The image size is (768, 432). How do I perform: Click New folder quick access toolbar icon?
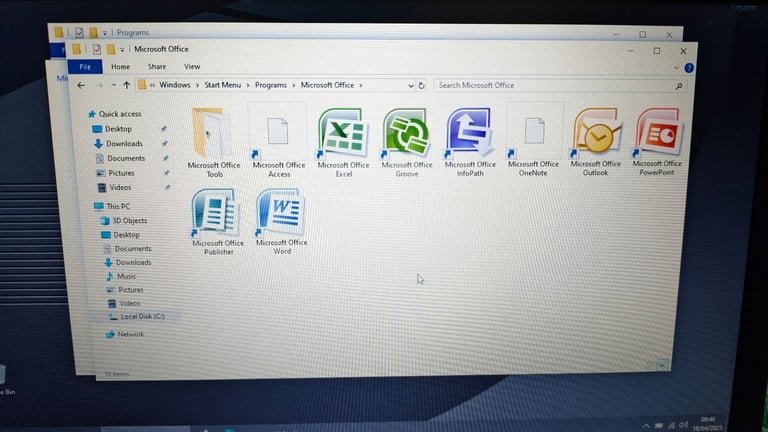(x=111, y=49)
